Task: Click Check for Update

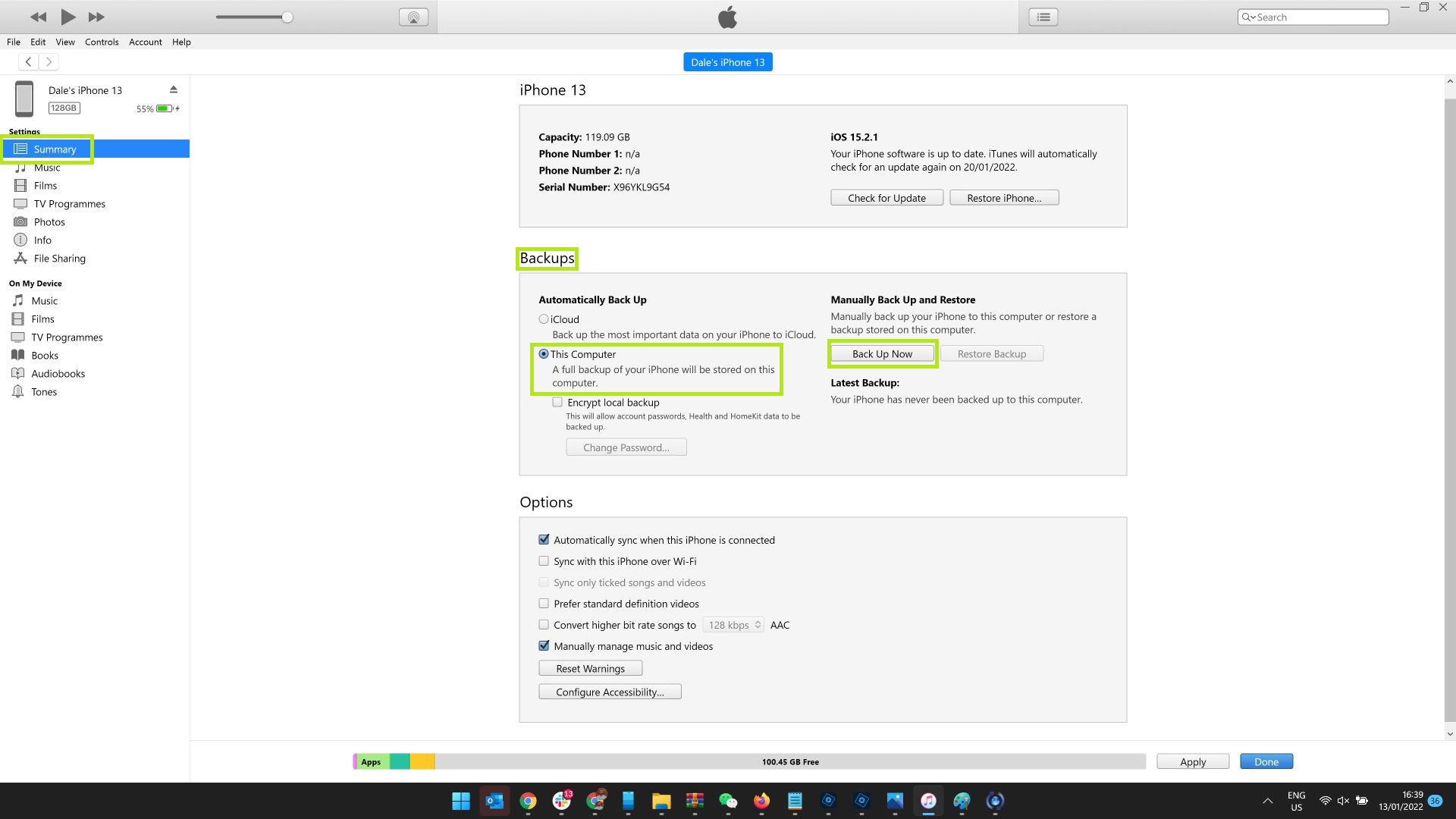Action: click(886, 197)
